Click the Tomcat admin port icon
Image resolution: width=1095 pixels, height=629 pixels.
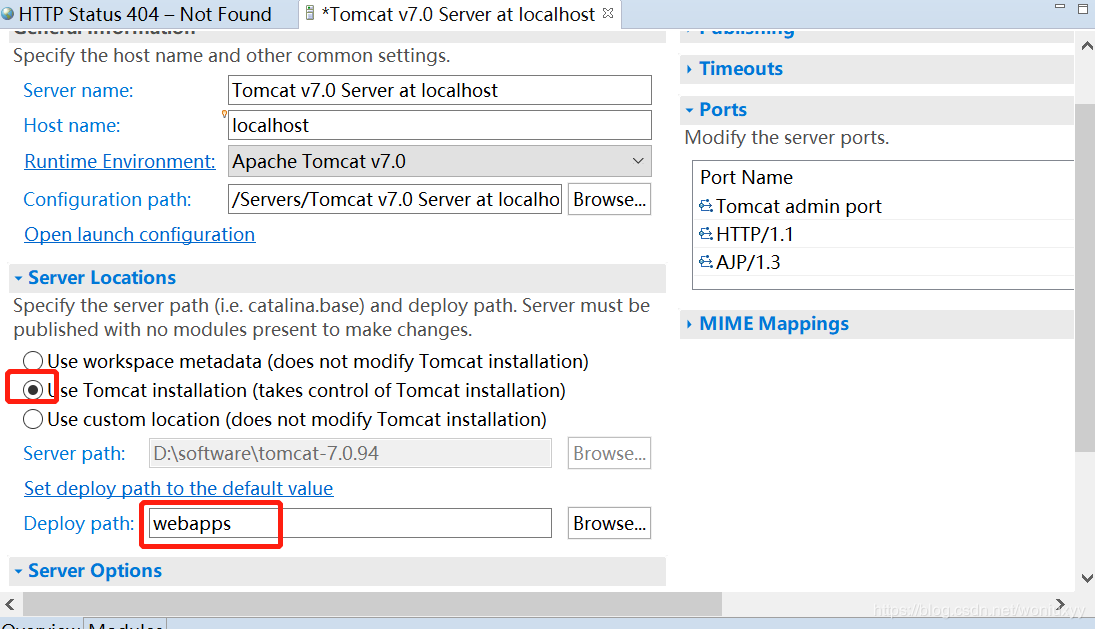pos(706,206)
